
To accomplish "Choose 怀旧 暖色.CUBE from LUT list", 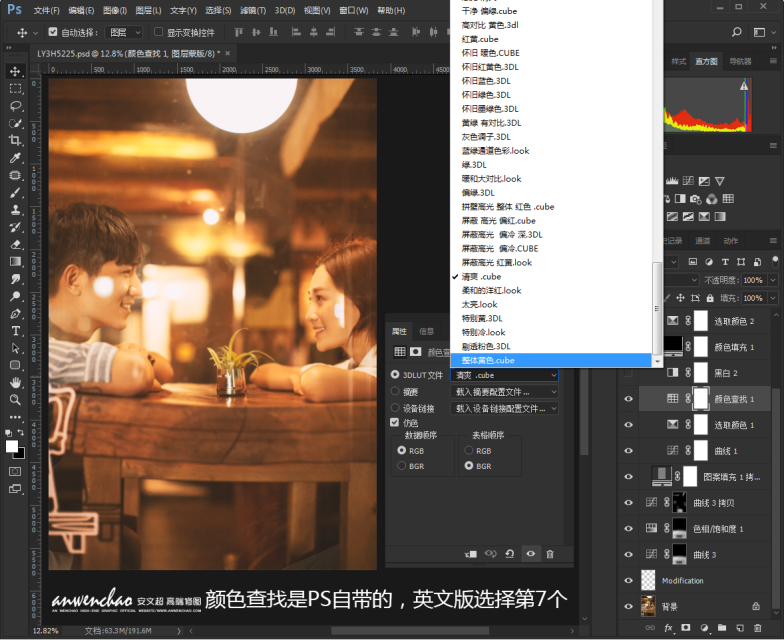I will (x=550, y=52).
